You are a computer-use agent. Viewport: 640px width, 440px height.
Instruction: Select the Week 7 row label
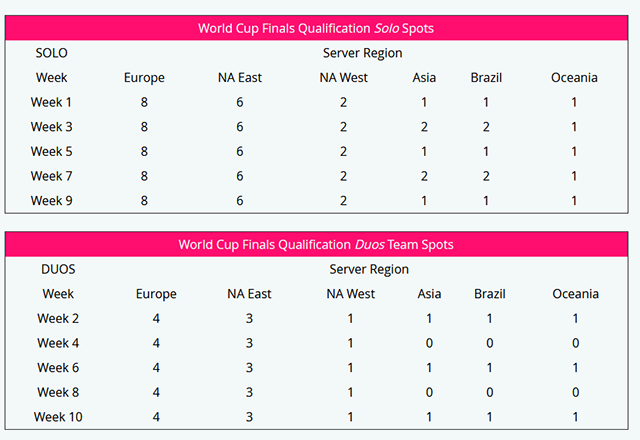click(x=51, y=176)
